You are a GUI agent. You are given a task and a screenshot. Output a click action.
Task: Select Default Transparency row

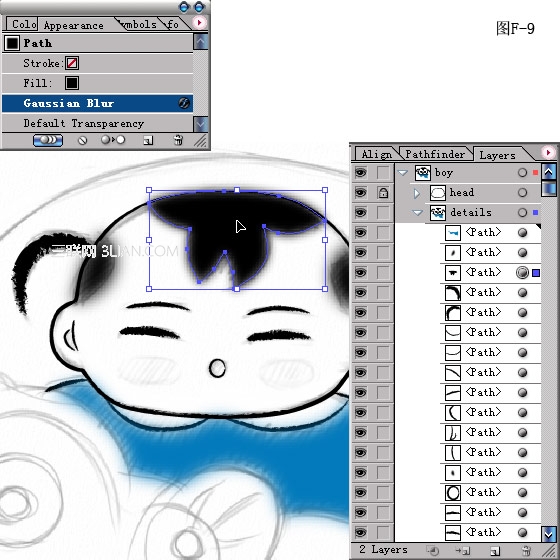pos(98,123)
